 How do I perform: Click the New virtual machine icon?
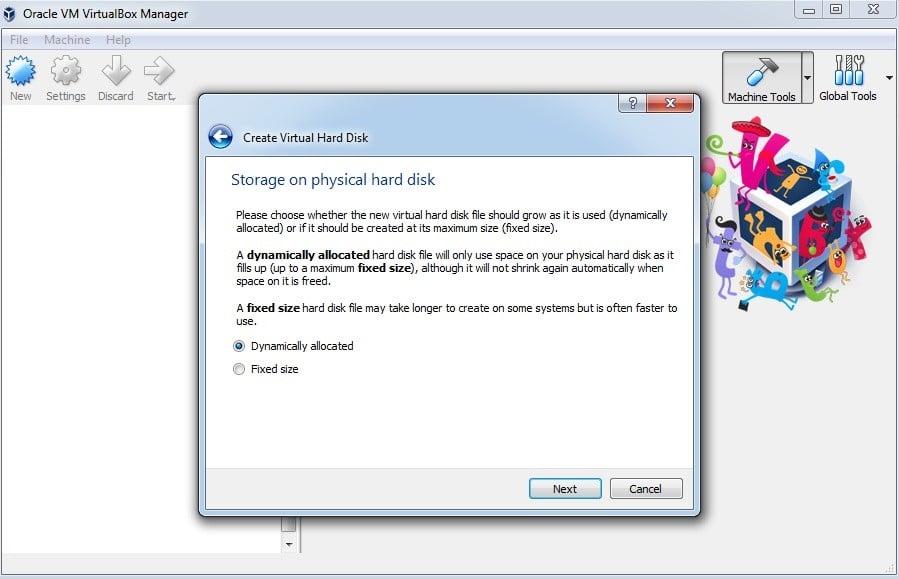21,71
